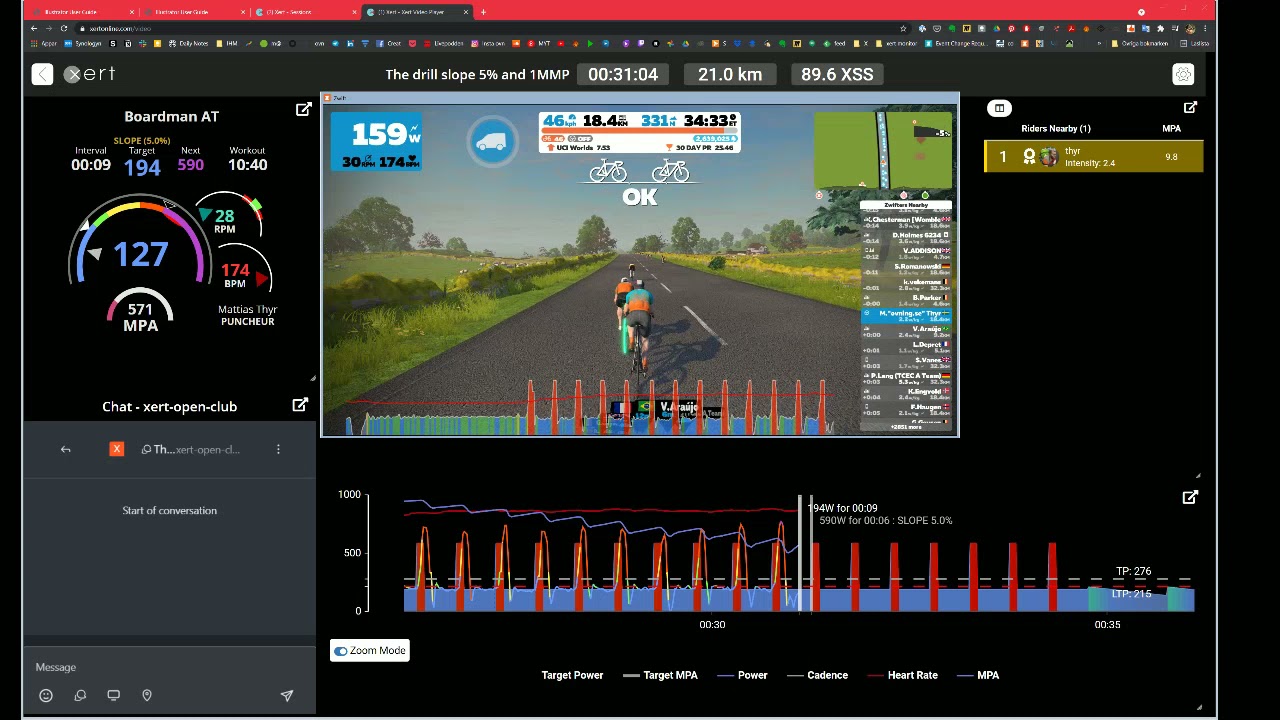Click the elapsed time 00:31:04
This screenshot has width=1280, height=720.
click(x=623, y=75)
